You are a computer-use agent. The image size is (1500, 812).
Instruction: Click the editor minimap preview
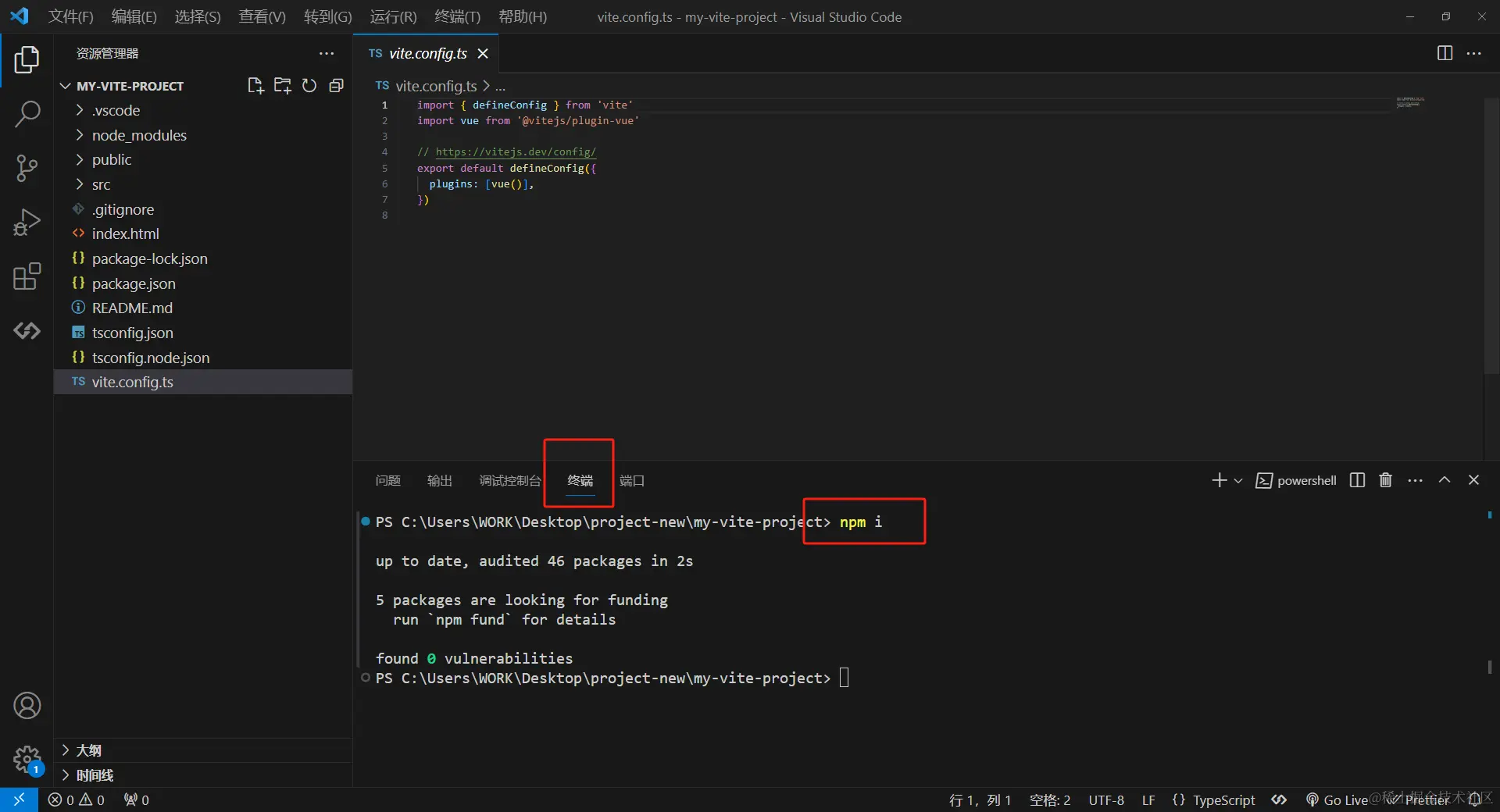pyautogui.click(x=1410, y=102)
